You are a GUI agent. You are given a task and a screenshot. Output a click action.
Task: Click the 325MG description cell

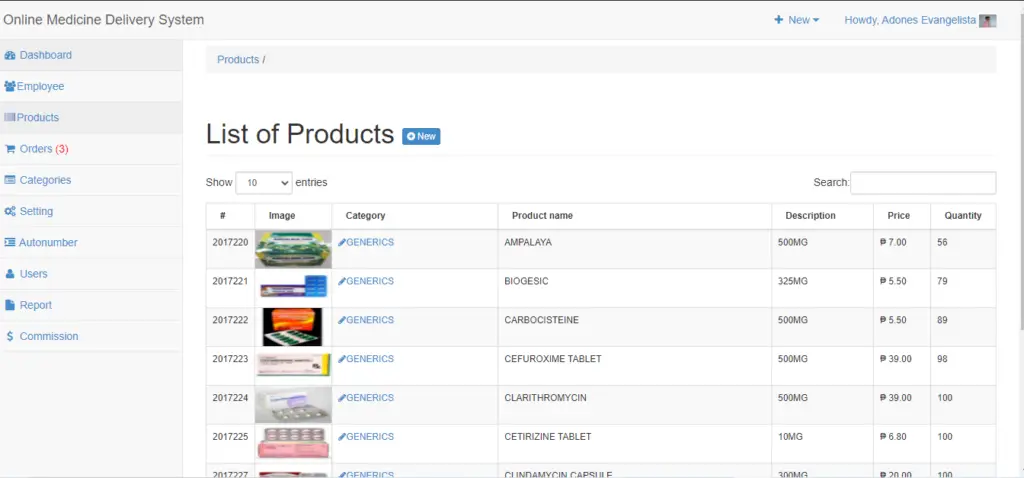pyautogui.click(x=822, y=288)
